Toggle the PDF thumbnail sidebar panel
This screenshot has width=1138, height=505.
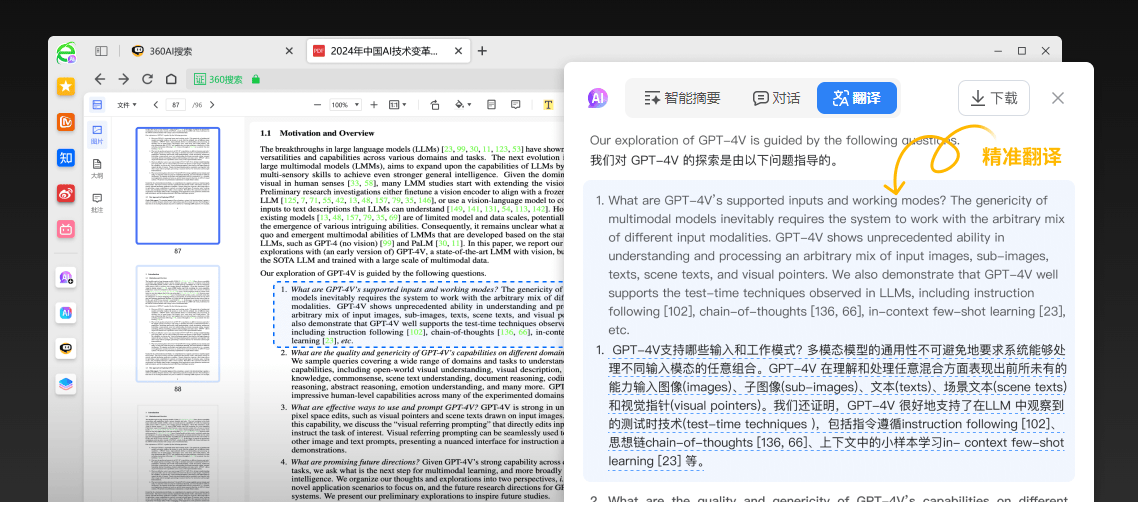click(x=97, y=105)
